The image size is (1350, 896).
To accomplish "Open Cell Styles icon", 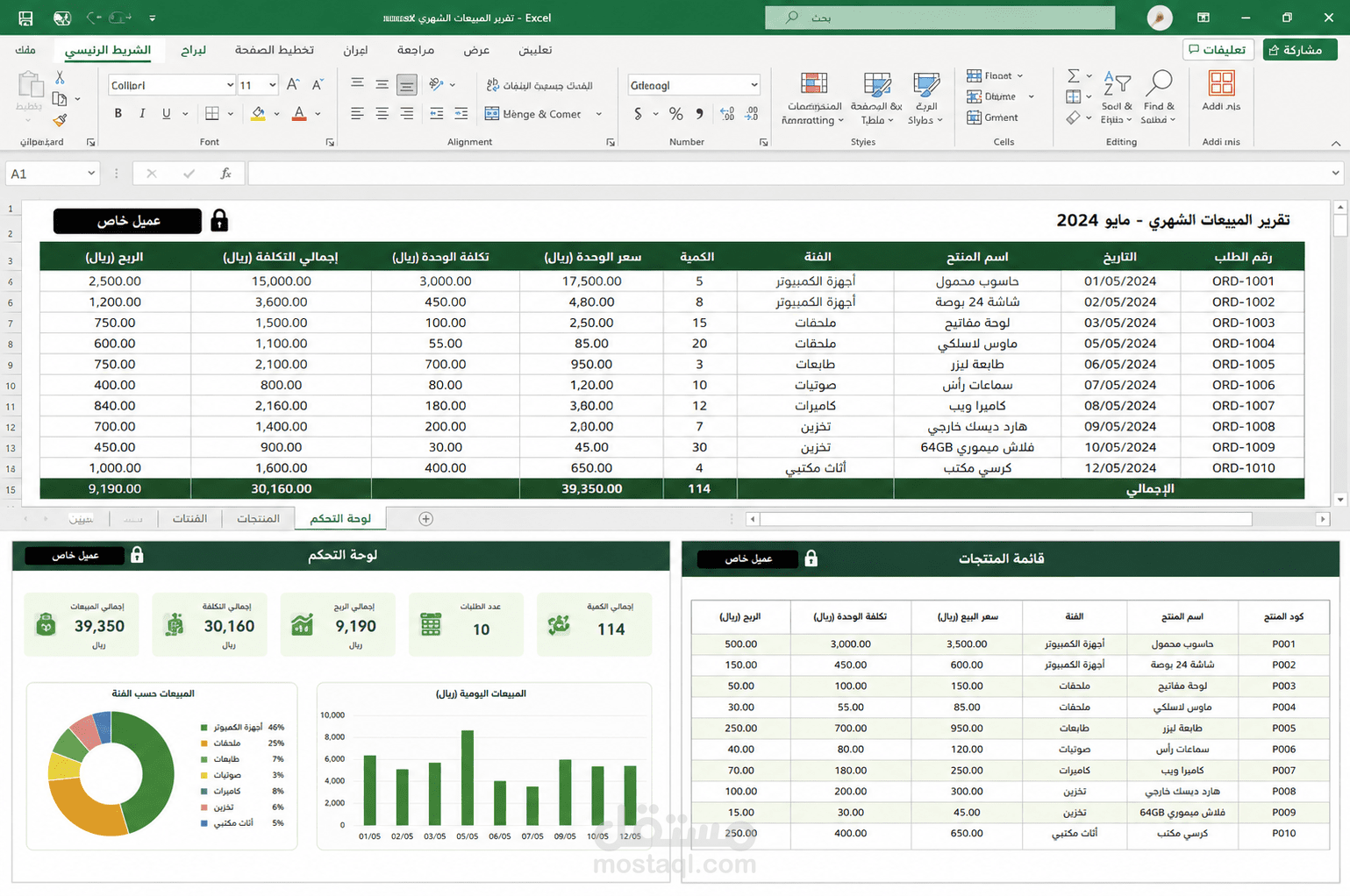I will 925,84.
